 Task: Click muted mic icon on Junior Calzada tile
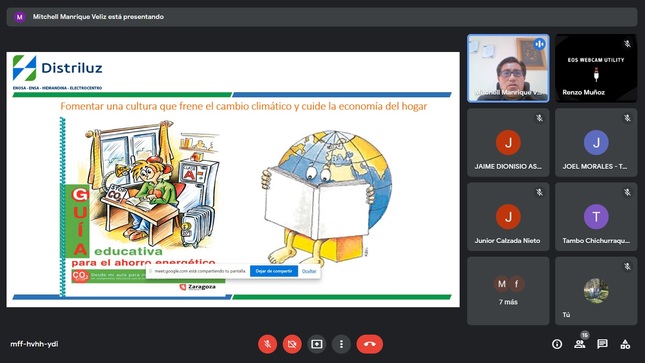pos(539,192)
